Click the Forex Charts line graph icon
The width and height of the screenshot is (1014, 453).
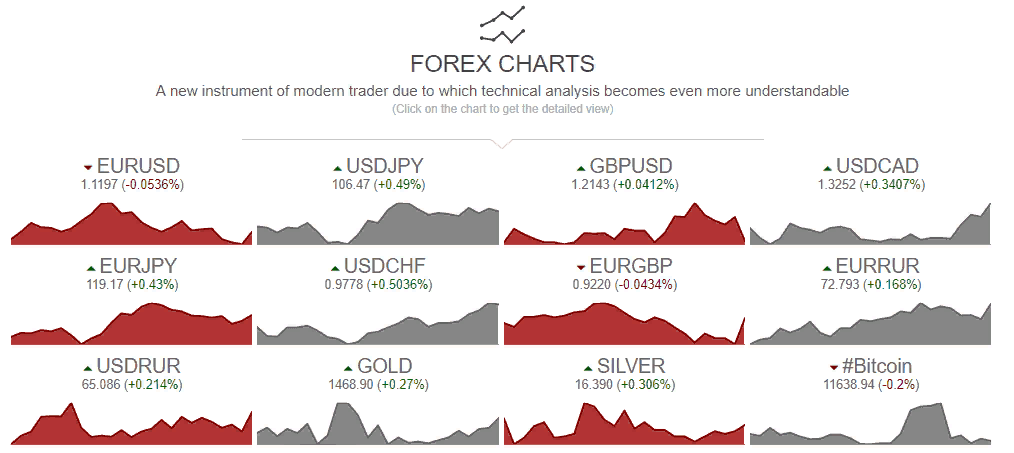click(502, 25)
